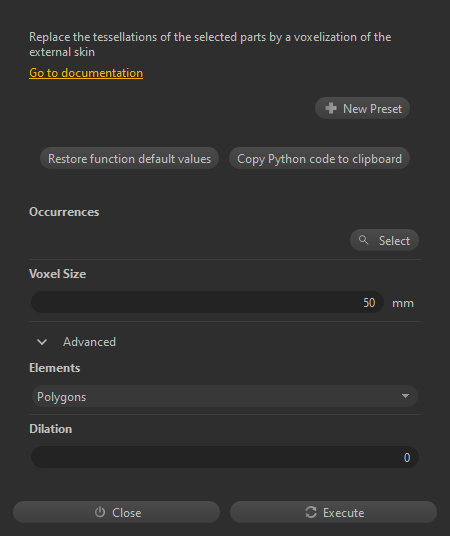450x536 pixels.
Task: Click the Occurrences heading
Action: point(64,212)
